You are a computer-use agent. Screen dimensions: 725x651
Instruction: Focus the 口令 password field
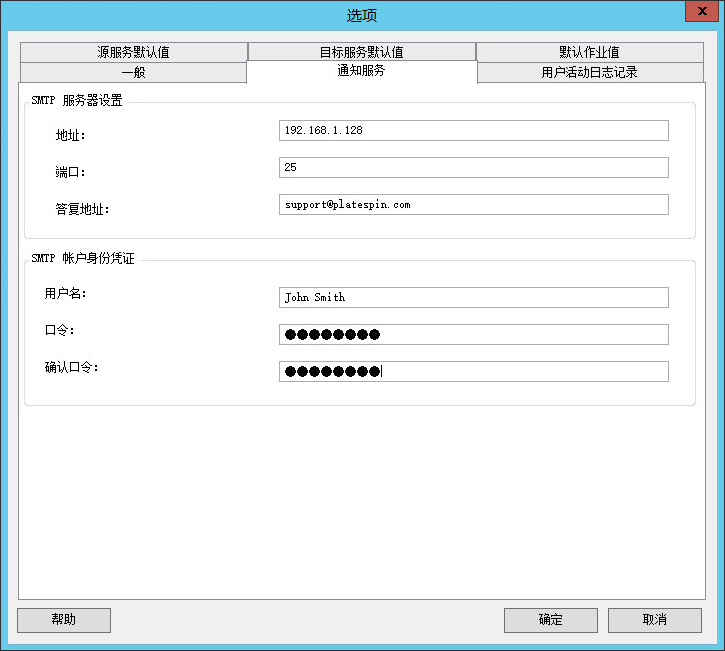pyautogui.click(x=473, y=334)
